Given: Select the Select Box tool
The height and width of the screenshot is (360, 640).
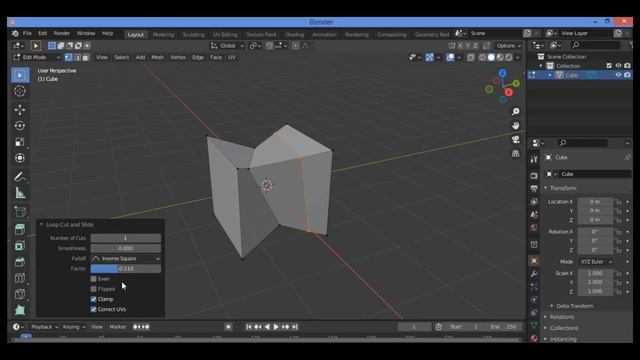Looking at the screenshot, I should 20,75.
